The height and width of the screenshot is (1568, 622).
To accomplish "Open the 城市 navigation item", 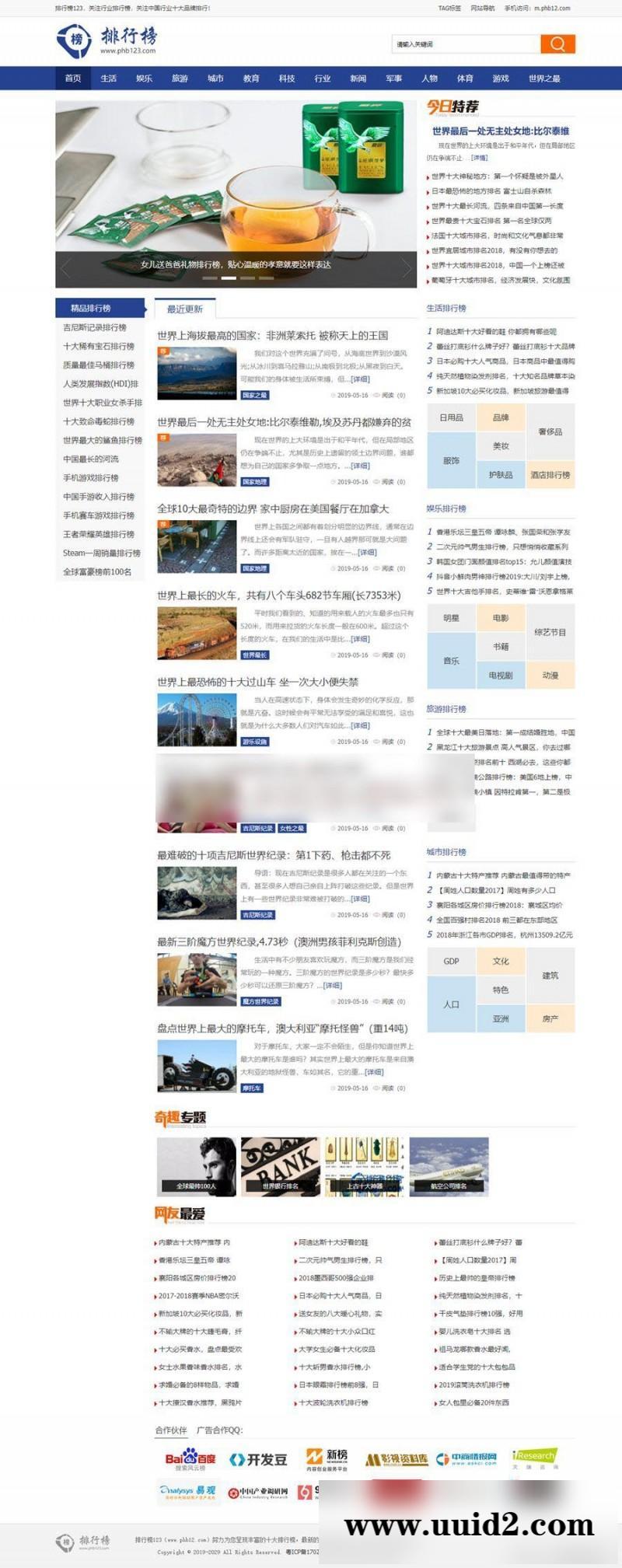I will pyautogui.click(x=215, y=79).
